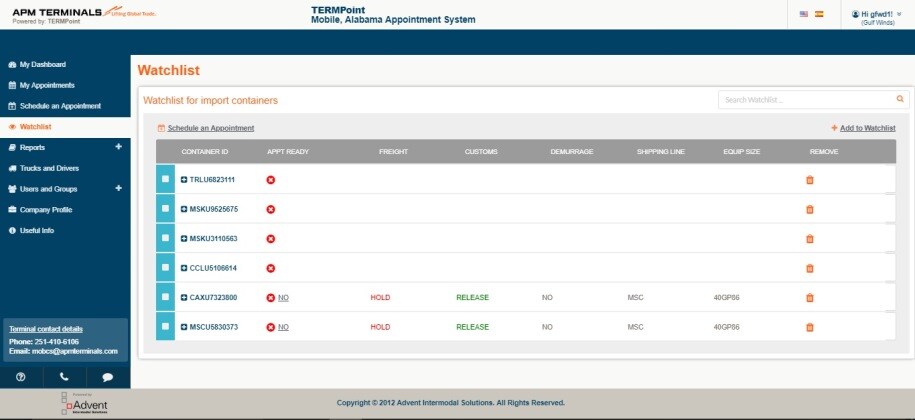Viewport: 915px width, 420px height.
Task: Switch language with the US flag
Action: 804,14
